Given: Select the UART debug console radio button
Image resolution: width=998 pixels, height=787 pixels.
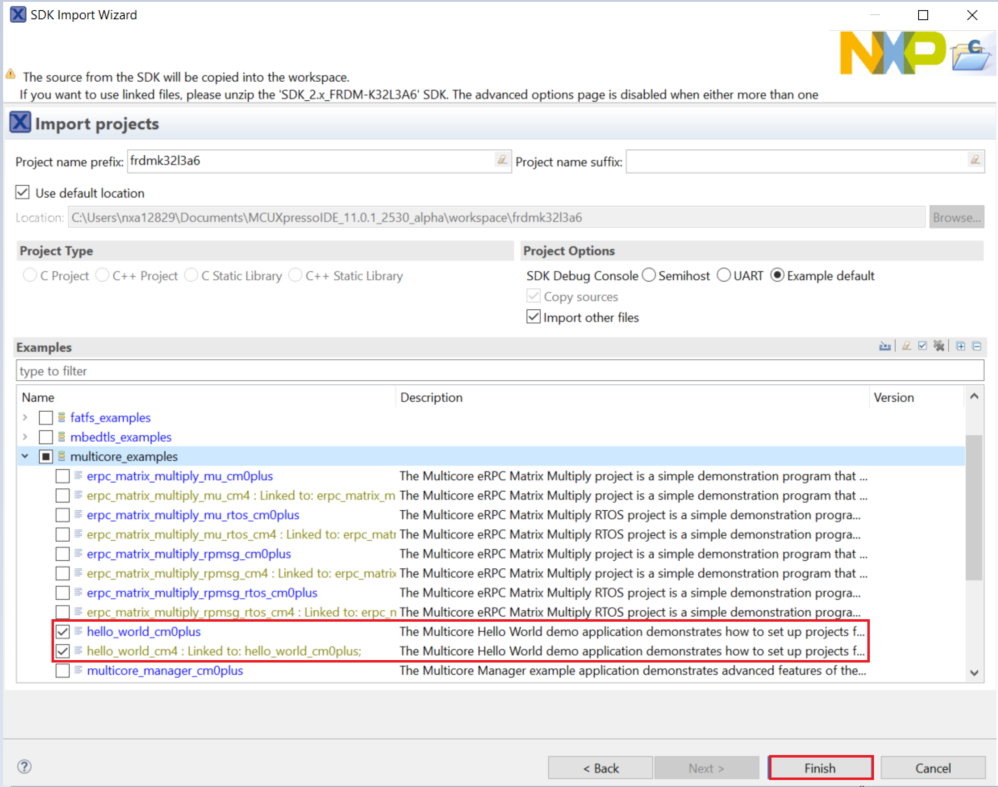Looking at the screenshot, I should [x=724, y=276].
